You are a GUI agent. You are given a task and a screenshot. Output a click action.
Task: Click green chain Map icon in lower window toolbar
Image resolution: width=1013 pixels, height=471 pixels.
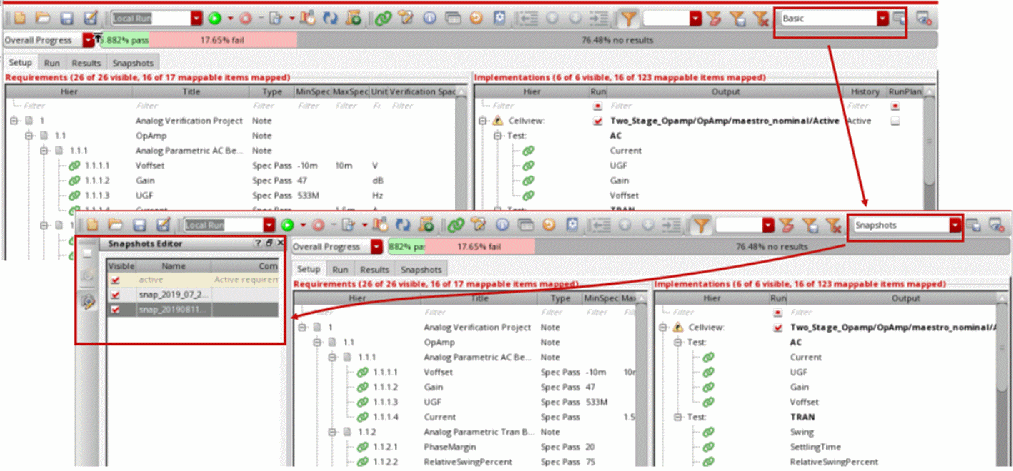[456, 225]
